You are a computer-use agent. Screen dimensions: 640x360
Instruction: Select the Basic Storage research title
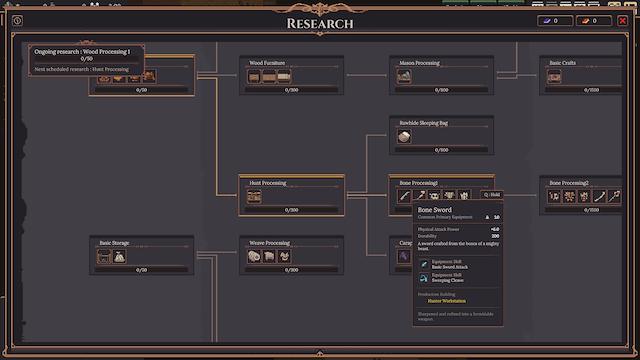[x=114, y=243]
